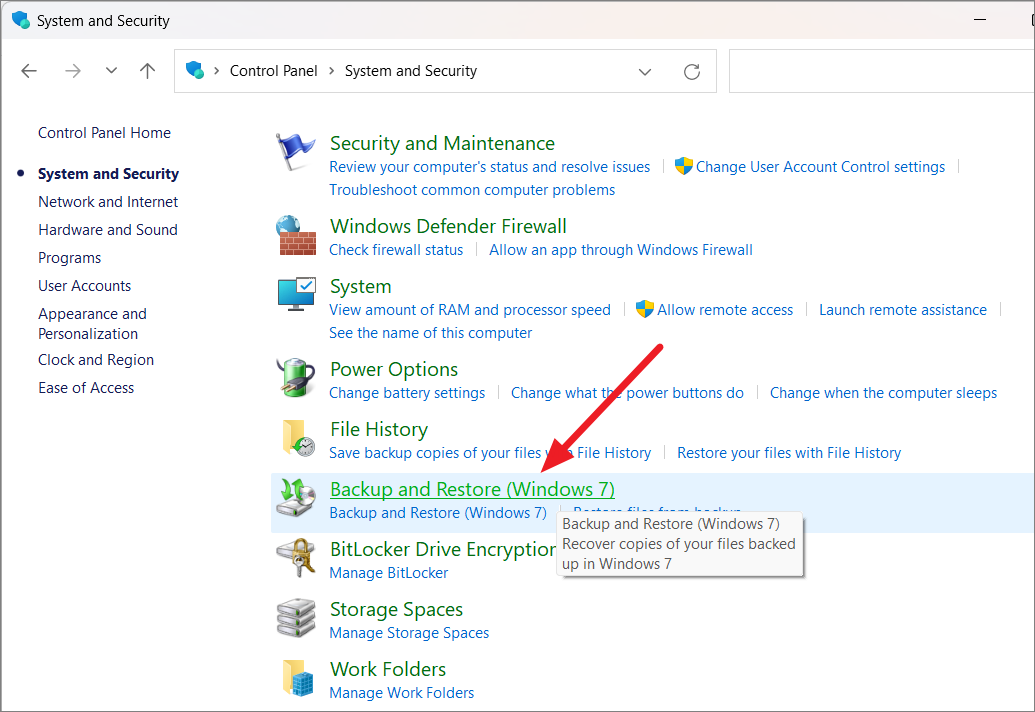Click the Storage Spaces stacked-drives icon
1035x712 pixels.
pyautogui.click(x=296, y=617)
